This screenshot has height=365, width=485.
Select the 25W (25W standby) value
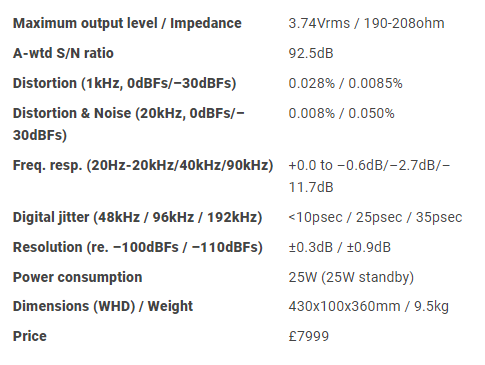coord(351,277)
